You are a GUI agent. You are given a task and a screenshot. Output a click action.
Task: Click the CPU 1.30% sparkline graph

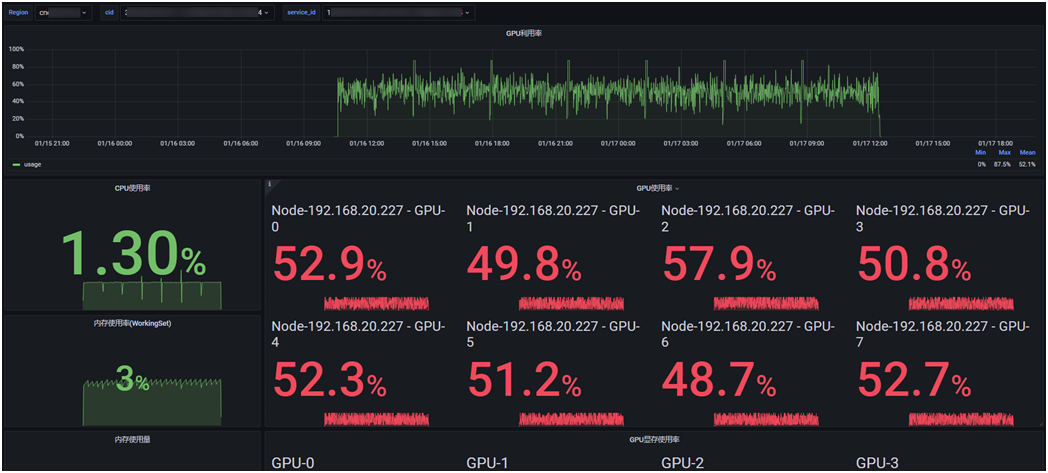pyautogui.click(x=152, y=292)
